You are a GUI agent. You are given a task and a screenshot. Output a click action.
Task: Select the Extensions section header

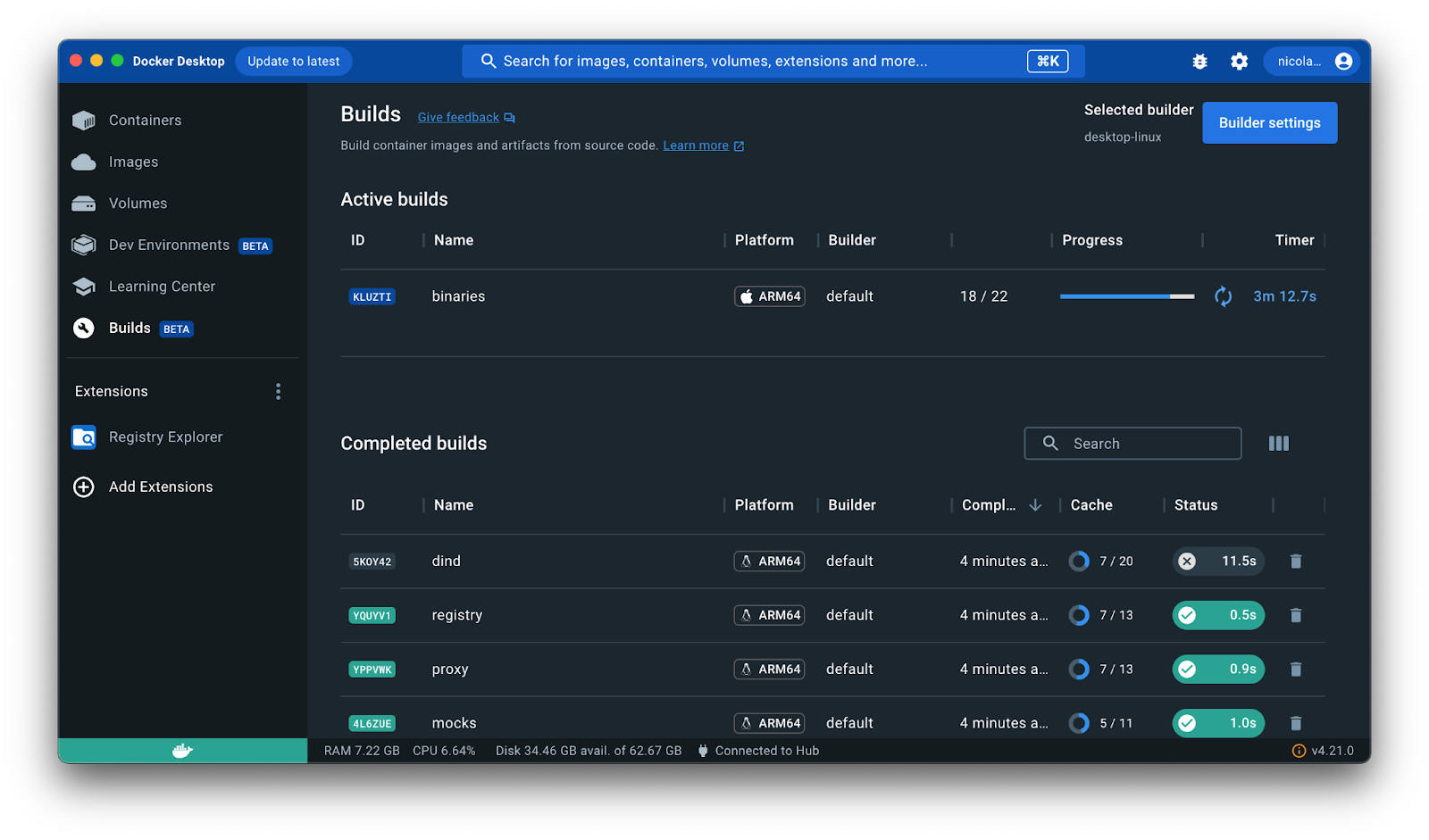pos(111,391)
